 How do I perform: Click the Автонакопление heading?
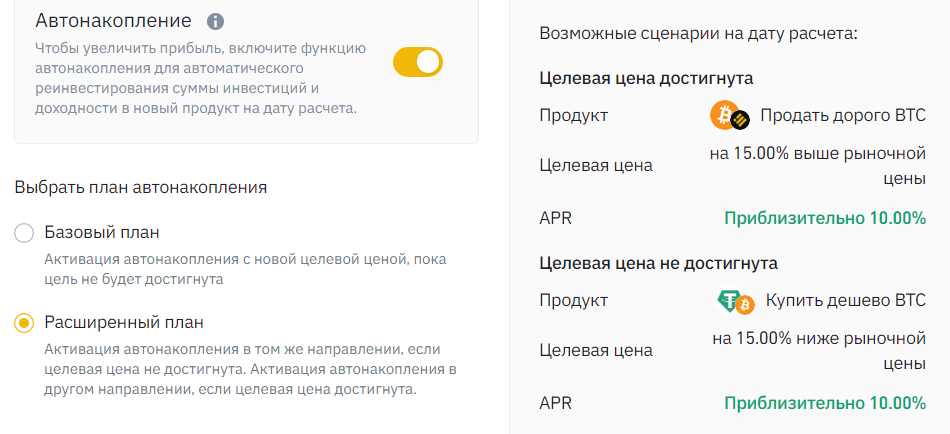(x=113, y=20)
